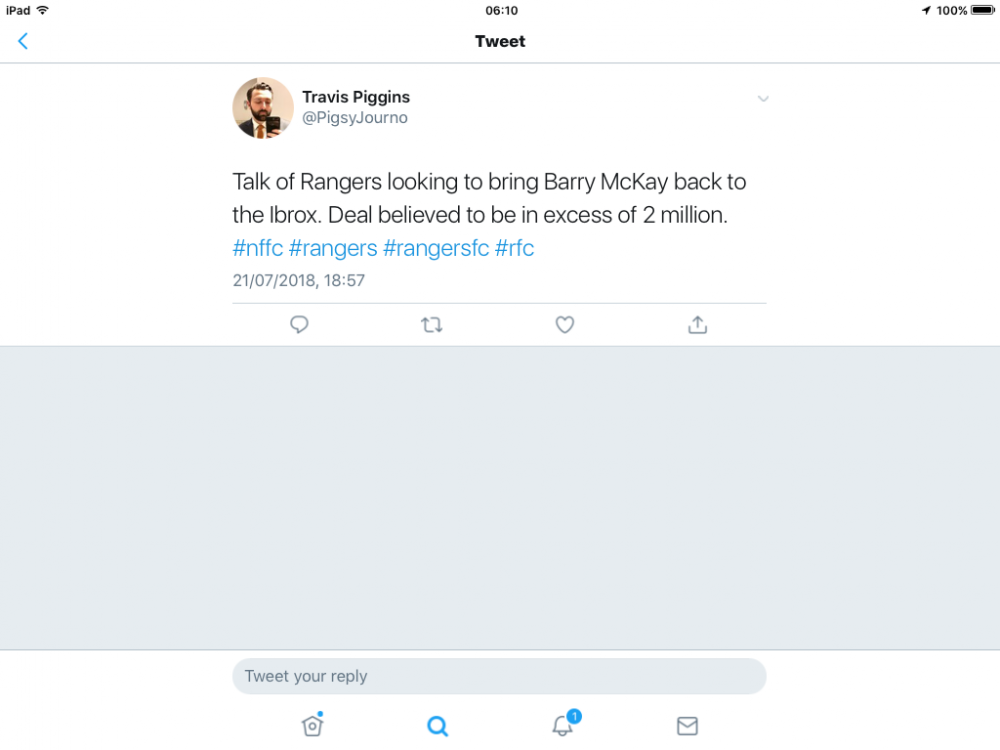Open the @PigsyJourno handle

tap(355, 118)
